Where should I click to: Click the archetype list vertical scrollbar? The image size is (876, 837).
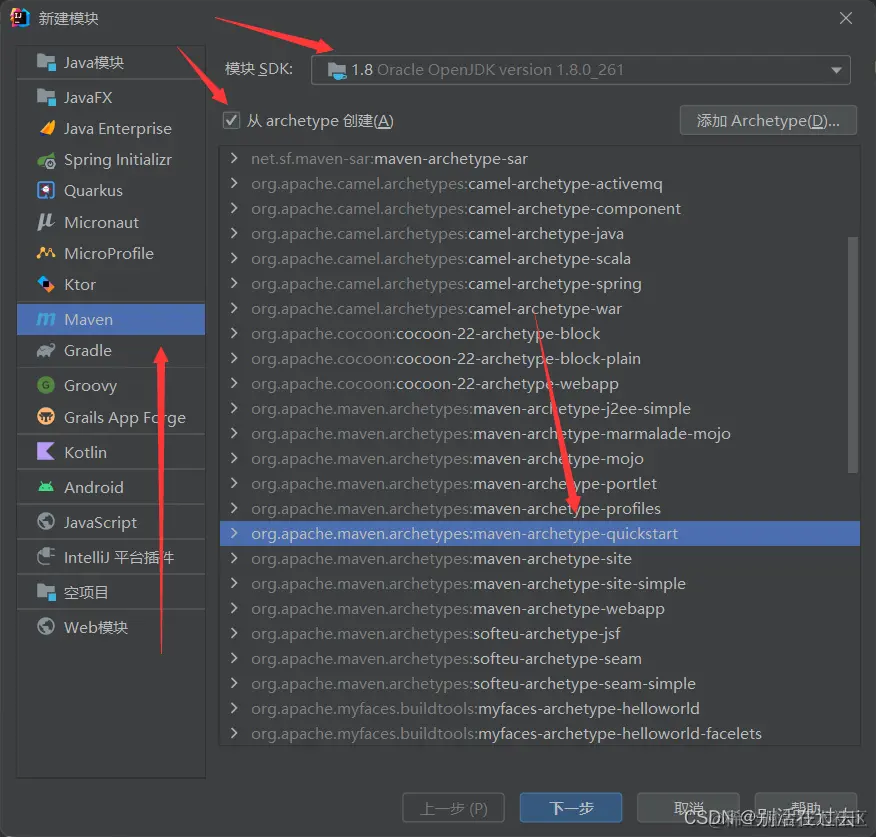pyautogui.click(x=852, y=355)
